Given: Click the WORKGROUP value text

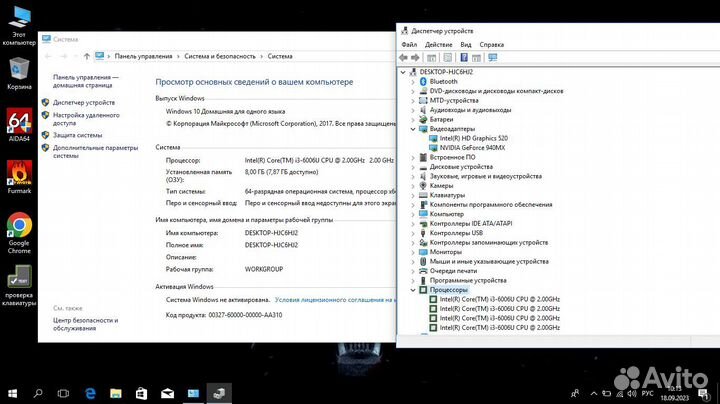Looking at the screenshot, I should point(264,269).
